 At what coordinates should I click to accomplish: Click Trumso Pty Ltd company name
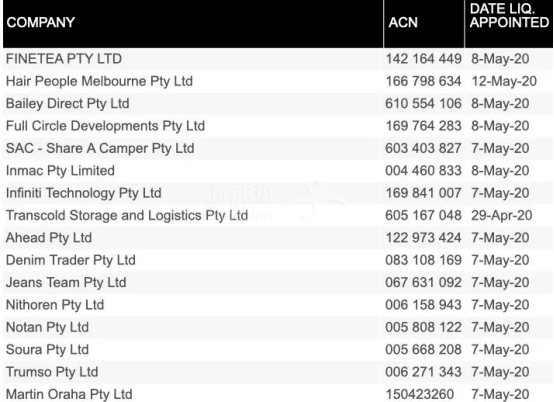(52, 372)
